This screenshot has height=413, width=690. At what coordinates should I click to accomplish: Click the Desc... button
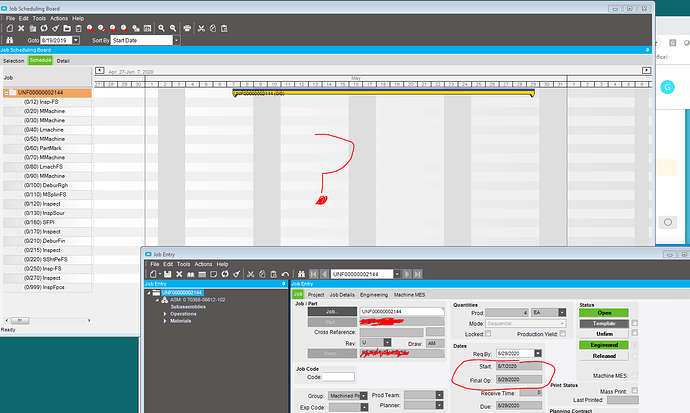pos(332,354)
